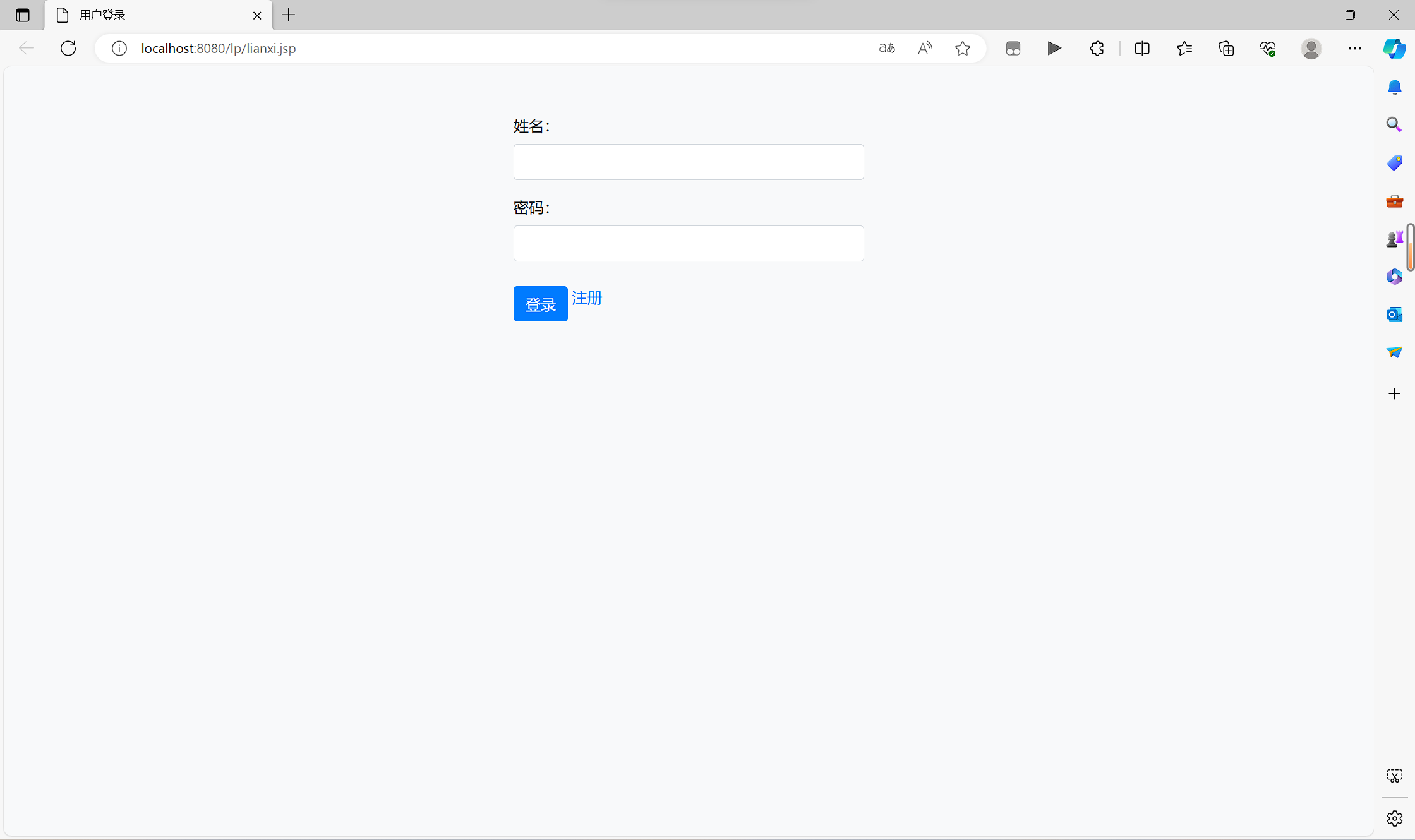Open the Copilot sidebar icon
Screen dimensions: 1415x840
(x=1394, y=48)
